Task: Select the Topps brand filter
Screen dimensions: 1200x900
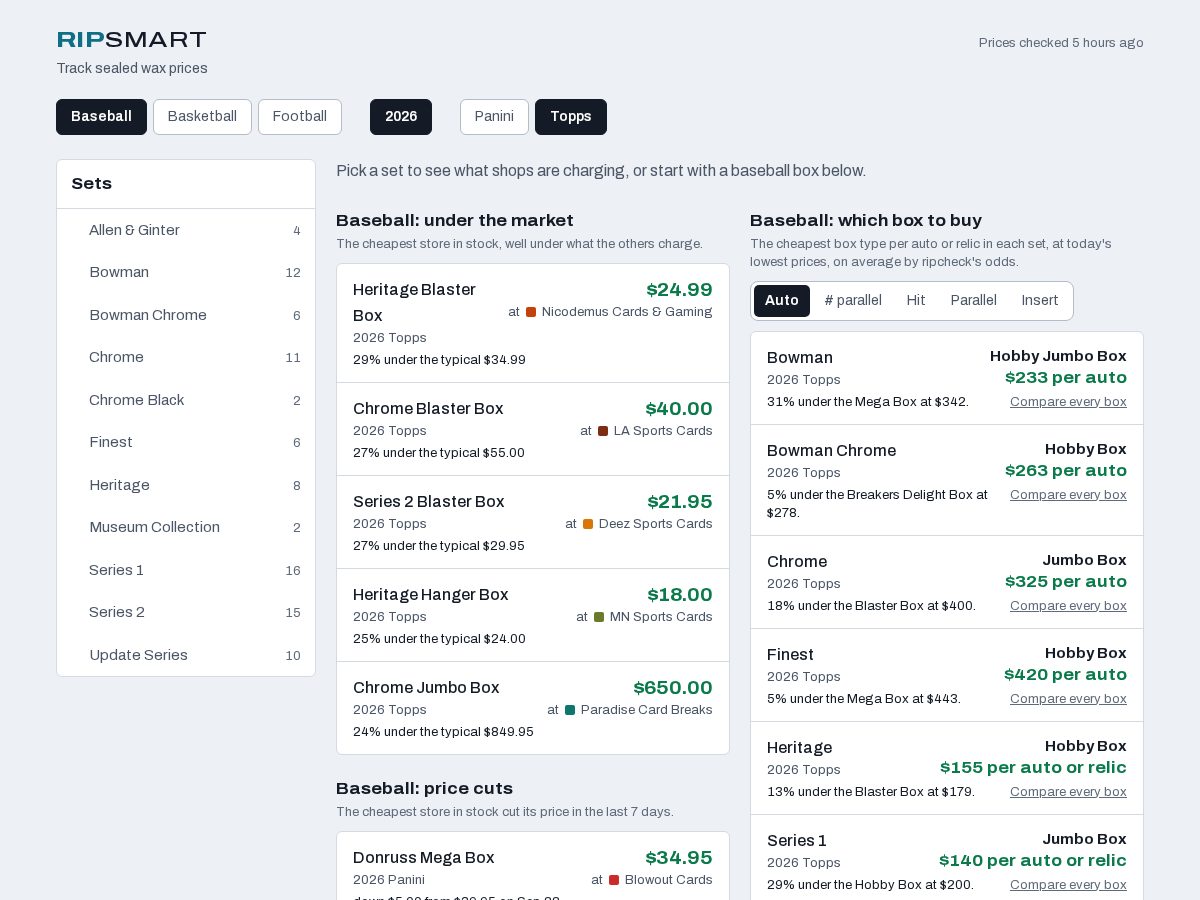Action: click(x=571, y=117)
